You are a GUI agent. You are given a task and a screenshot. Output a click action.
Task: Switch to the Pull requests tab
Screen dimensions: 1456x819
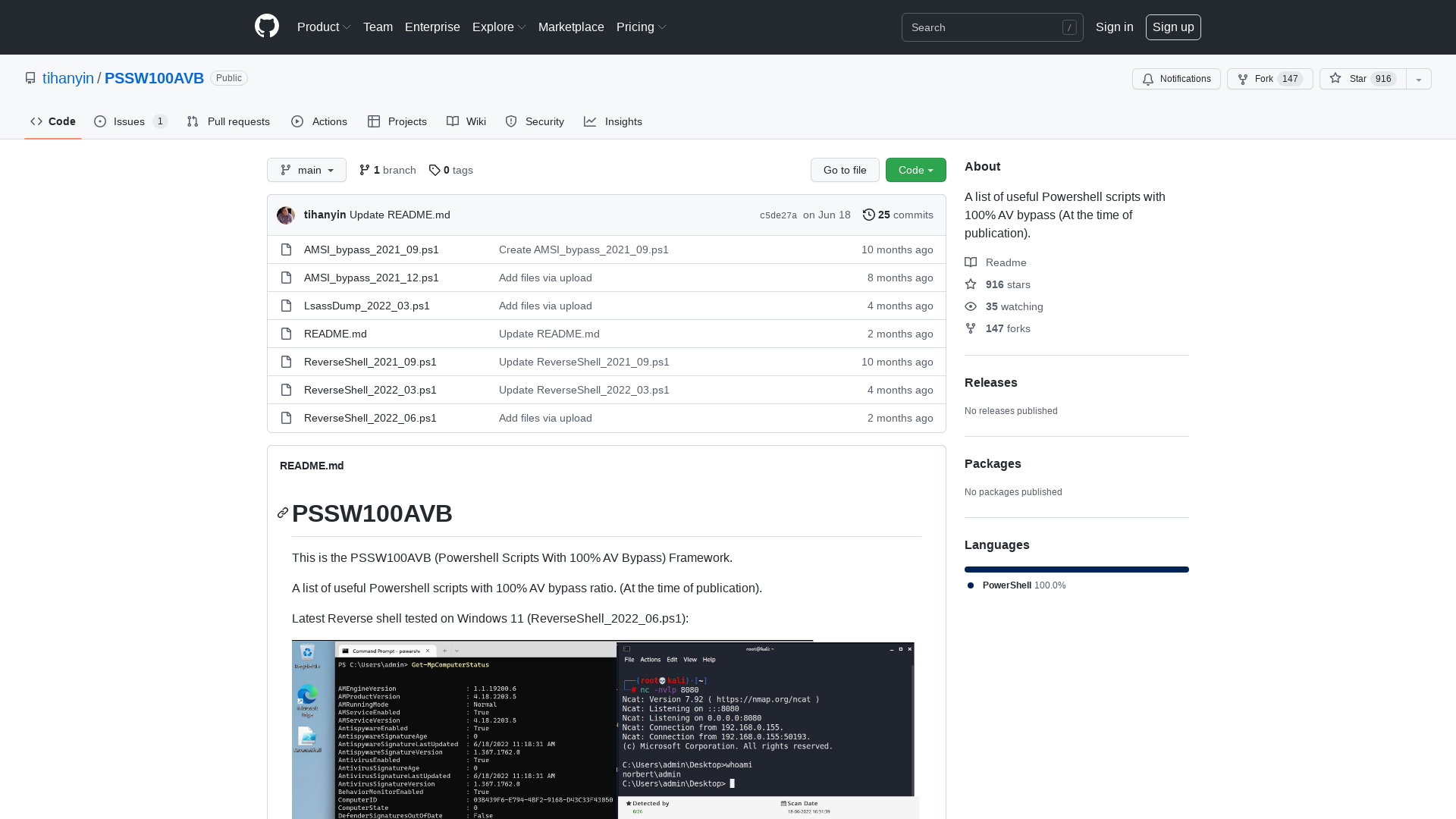[x=228, y=121]
